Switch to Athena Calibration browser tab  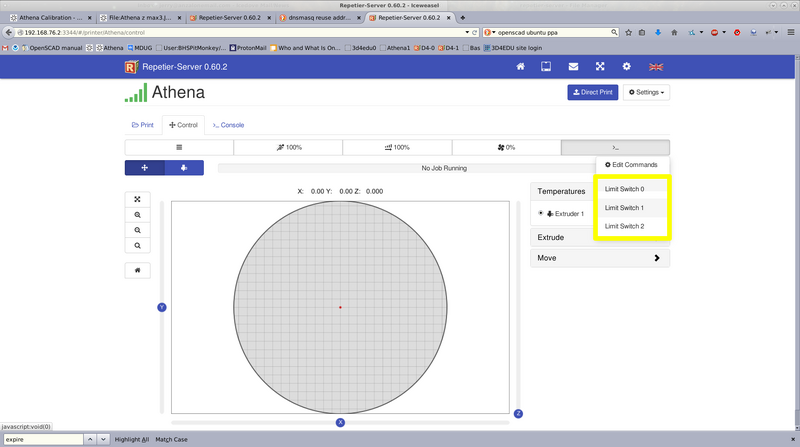[x=50, y=17]
